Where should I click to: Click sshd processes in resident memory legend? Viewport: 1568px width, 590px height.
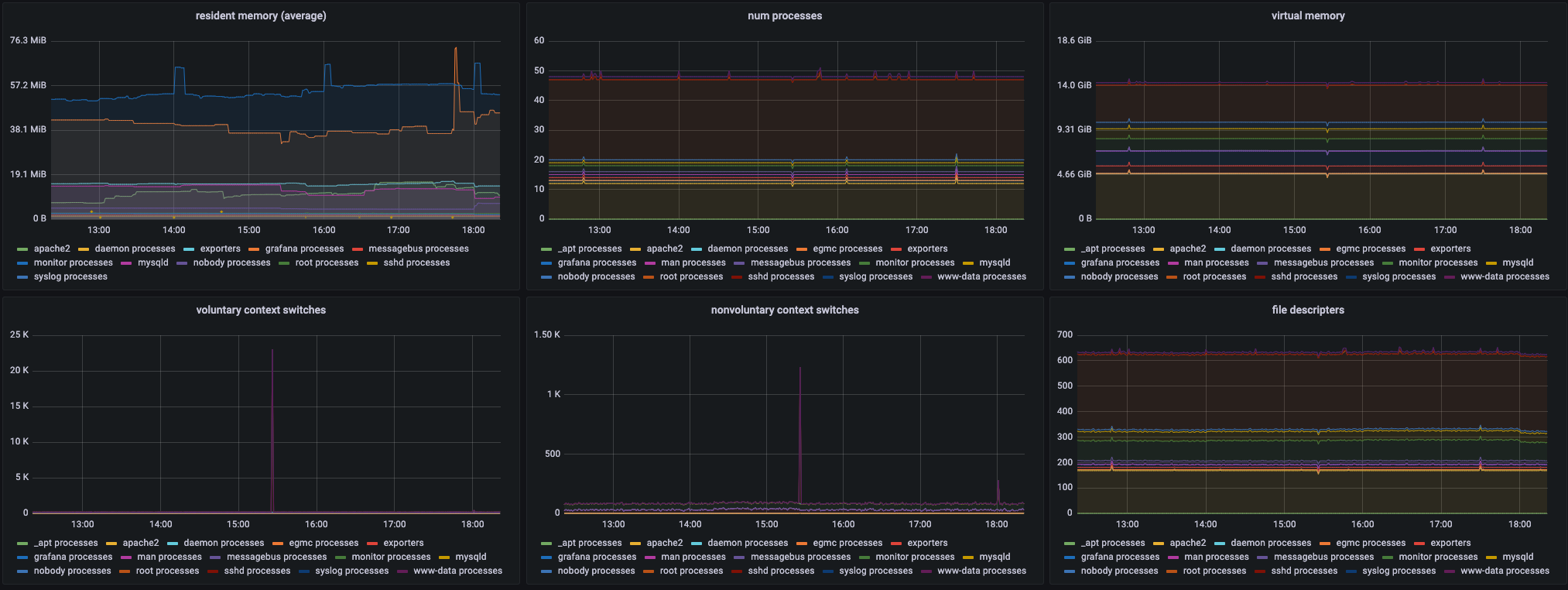click(416, 262)
